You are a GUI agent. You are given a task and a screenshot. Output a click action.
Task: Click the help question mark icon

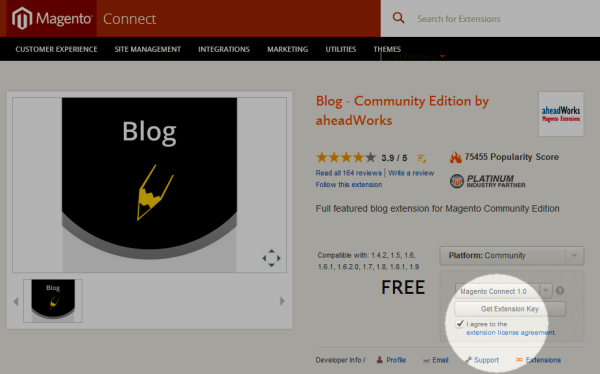560,291
